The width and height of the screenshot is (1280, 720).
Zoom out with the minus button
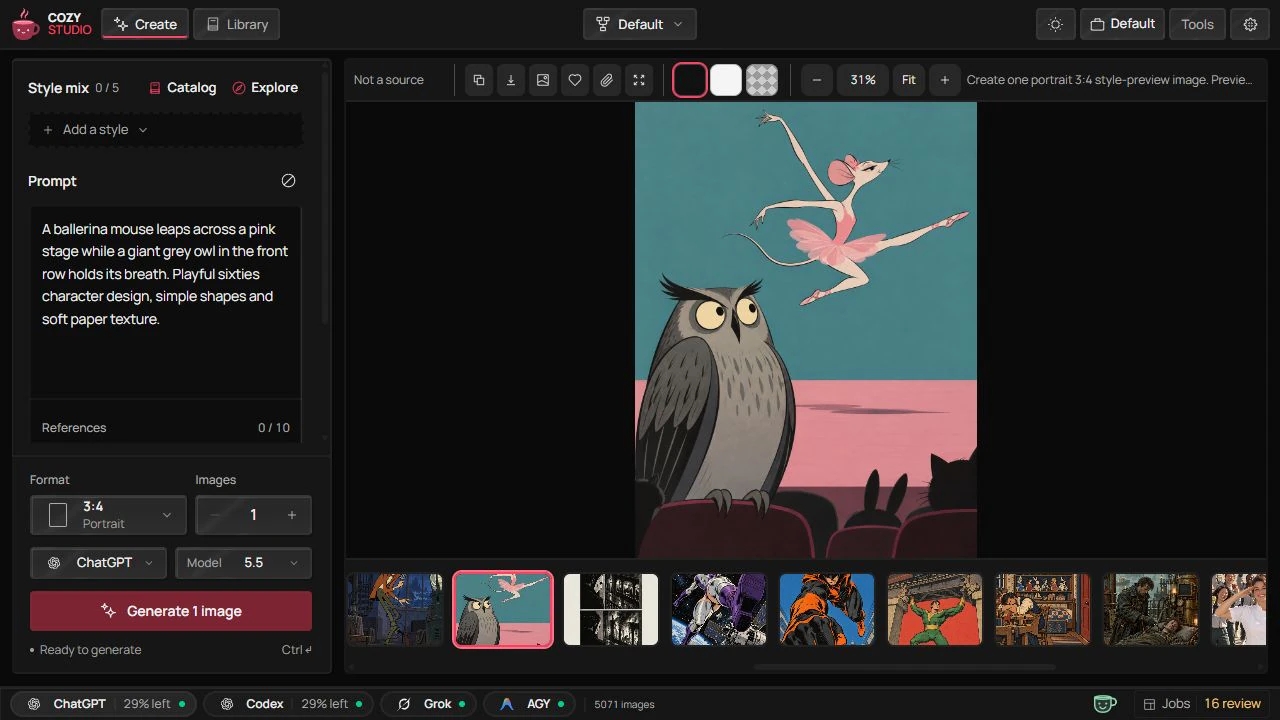click(x=817, y=80)
